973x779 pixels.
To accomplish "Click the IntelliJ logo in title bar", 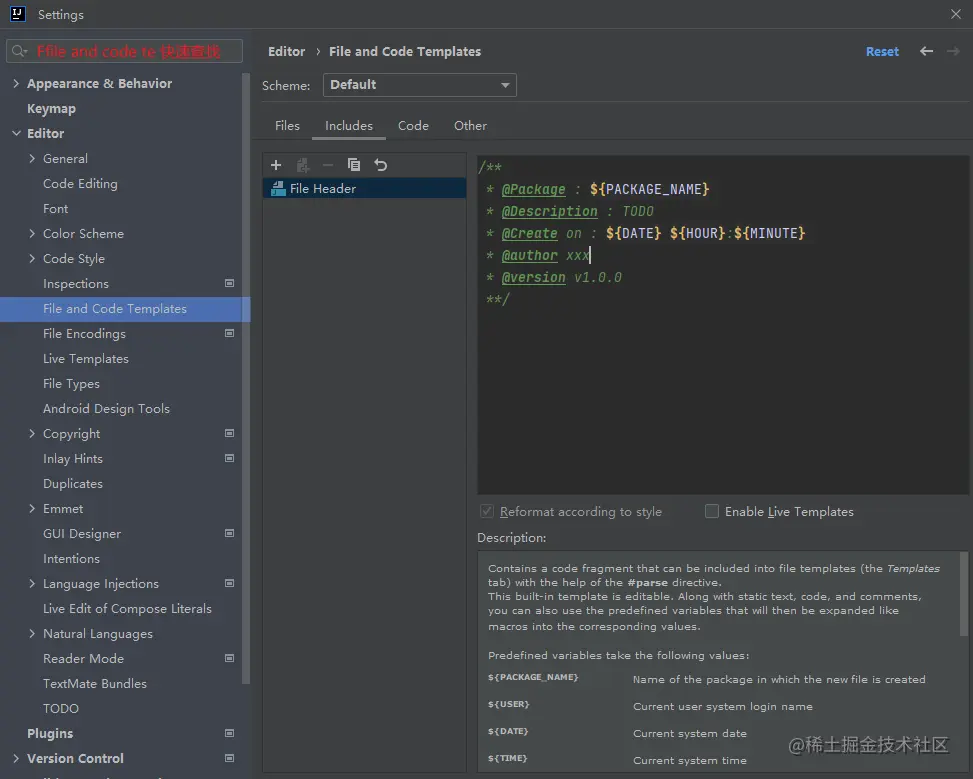I will click(18, 14).
